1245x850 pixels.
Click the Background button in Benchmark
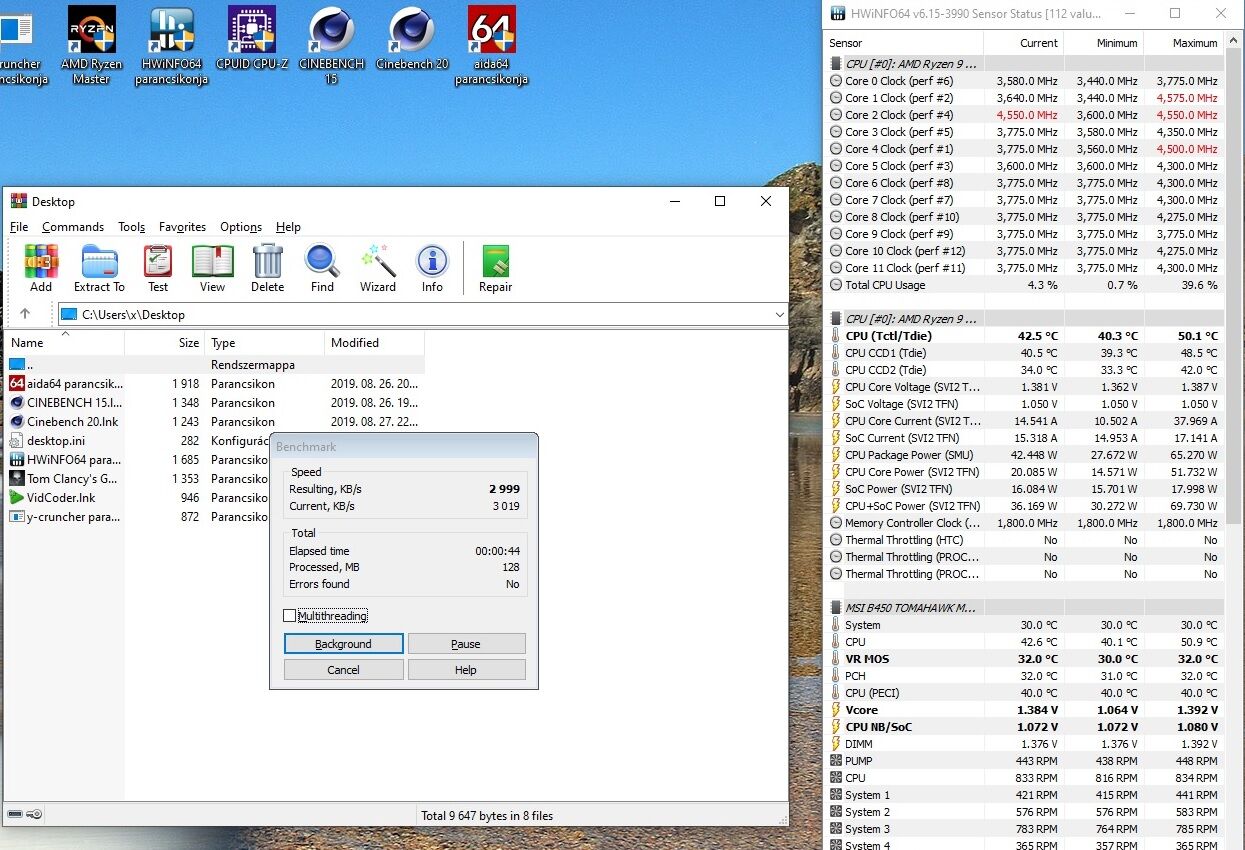click(343, 644)
